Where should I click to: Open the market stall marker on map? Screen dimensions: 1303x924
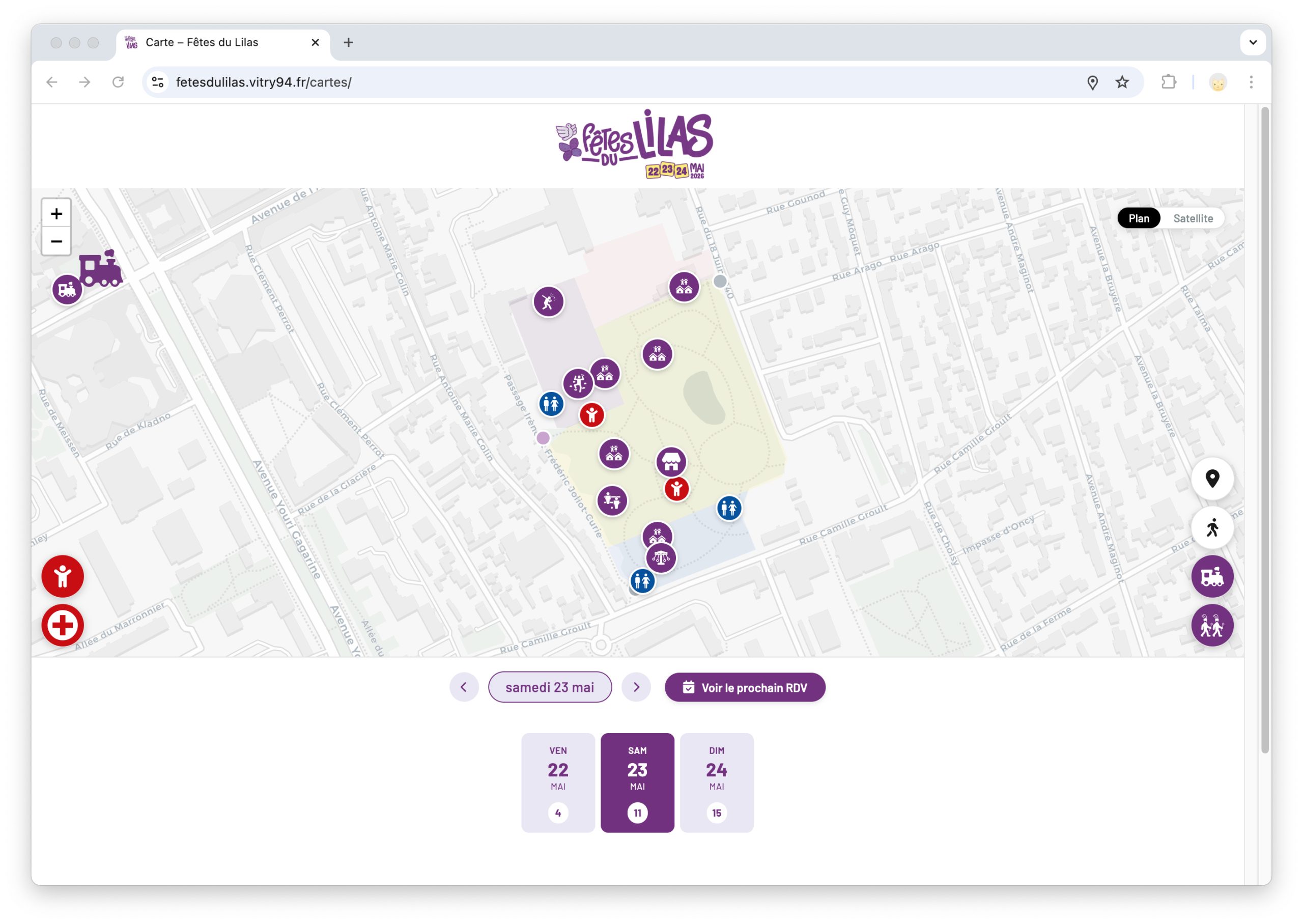click(x=671, y=462)
